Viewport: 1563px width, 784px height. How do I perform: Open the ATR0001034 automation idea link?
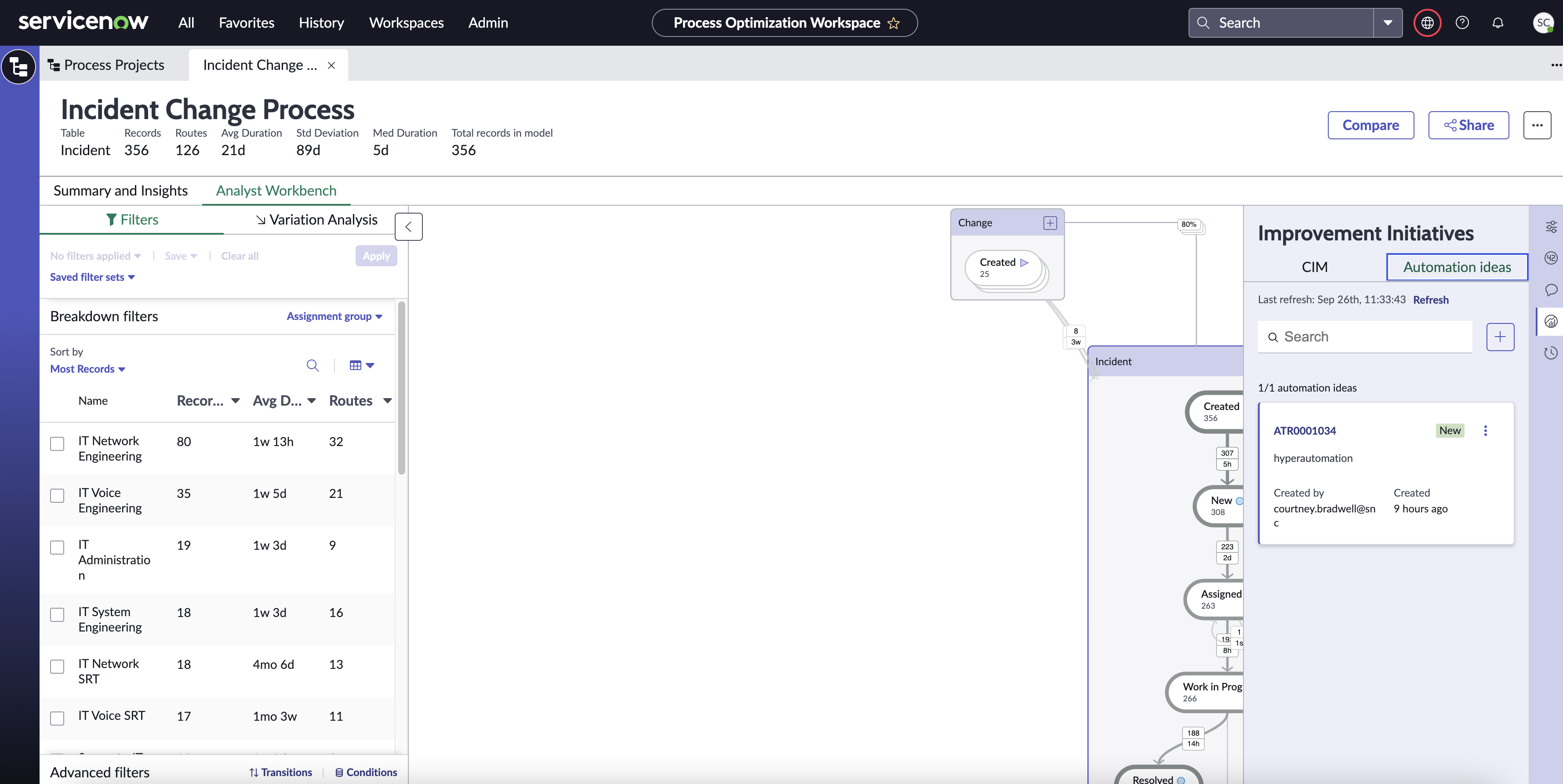pyautogui.click(x=1305, y=431)
